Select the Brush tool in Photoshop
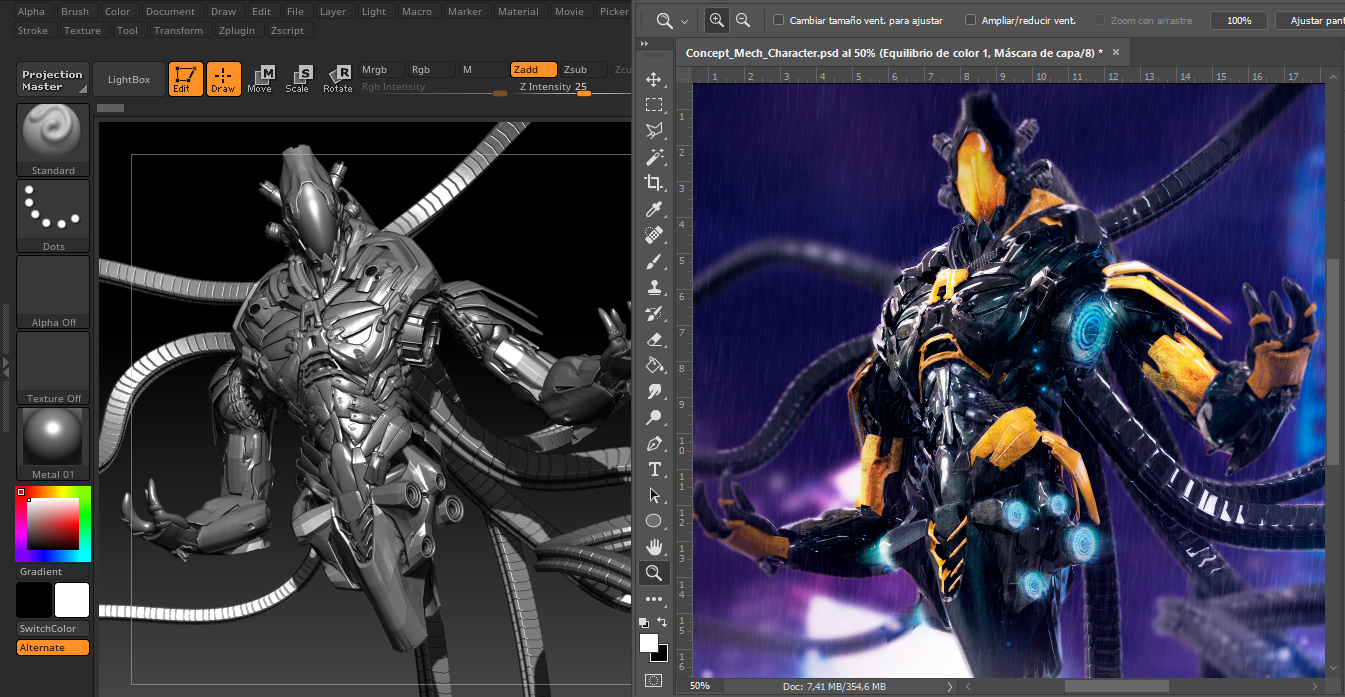1345x697 pixels. pyautogui.click(x=654, y=261)
